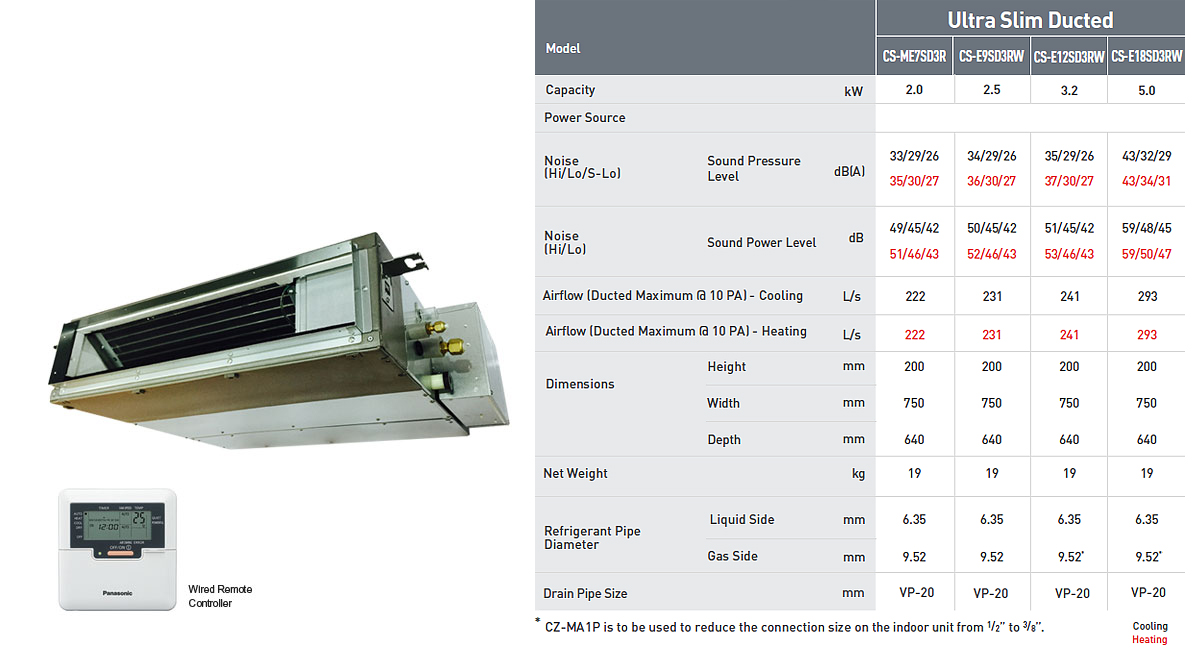This screenshot has height=650, width=1200.
Task: Click the Panasonic logo on the remote
Action: tap(117, 592)
